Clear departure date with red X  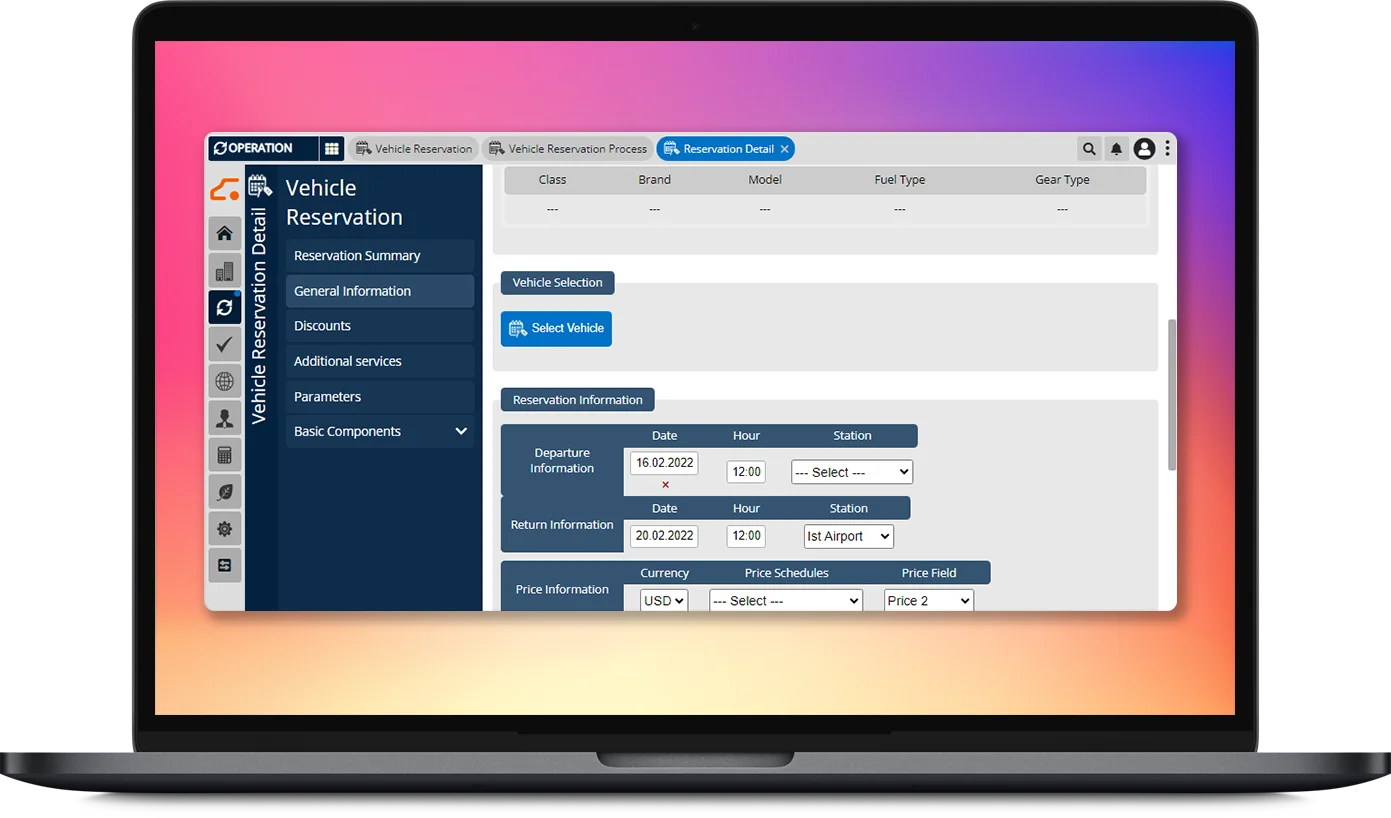coord(665,485)
